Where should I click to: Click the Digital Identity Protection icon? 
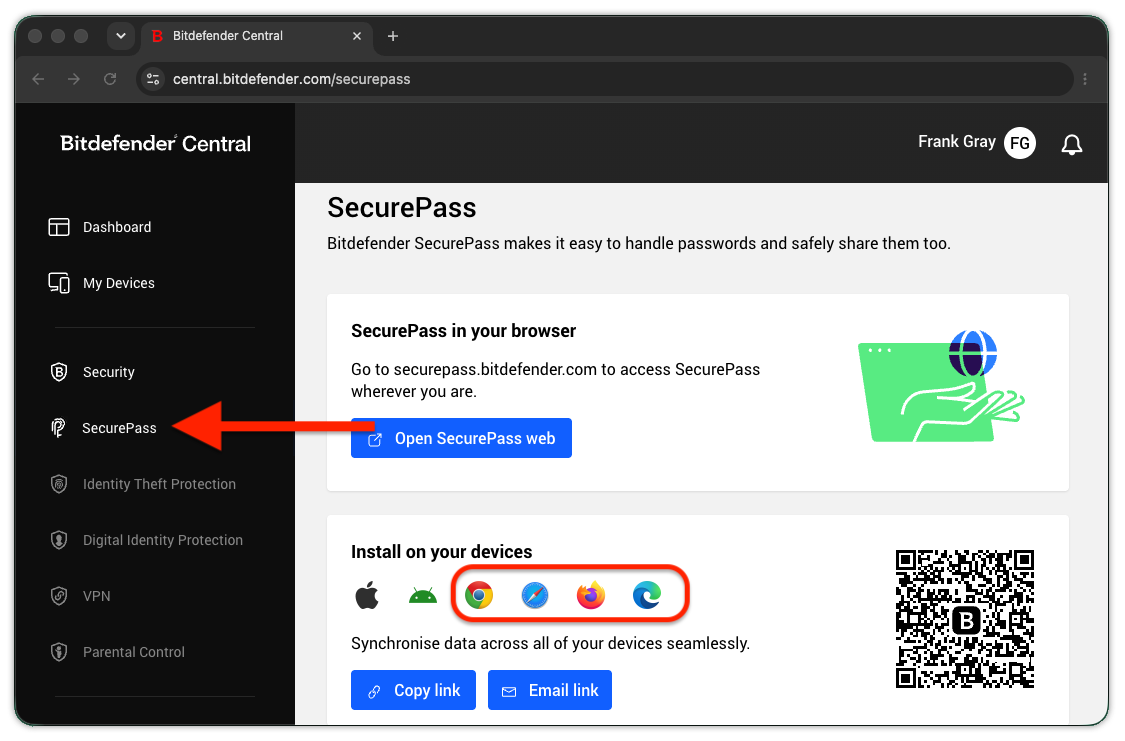click(x=59, y=539)
